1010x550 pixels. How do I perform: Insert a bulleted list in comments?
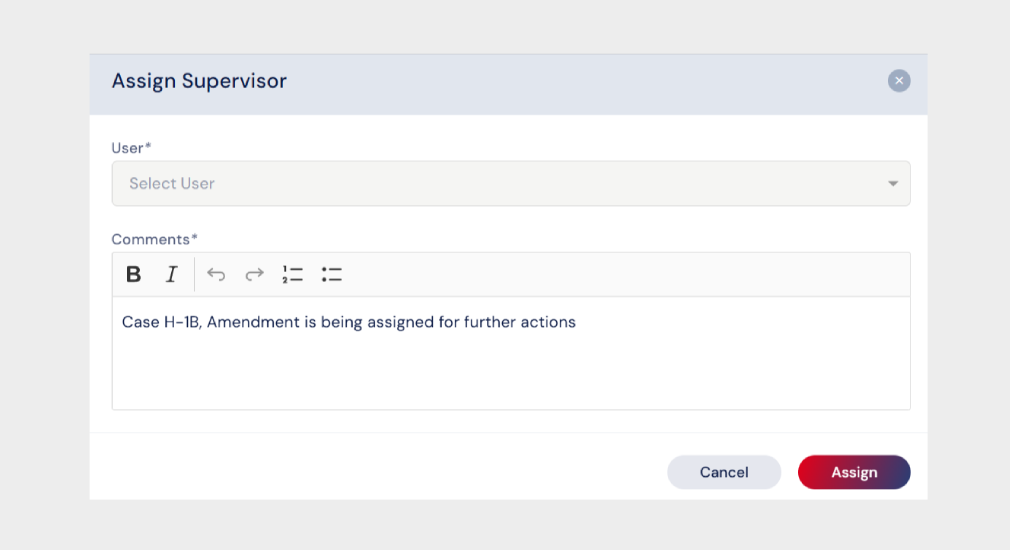pyautogui.click(x=332, y=274)
